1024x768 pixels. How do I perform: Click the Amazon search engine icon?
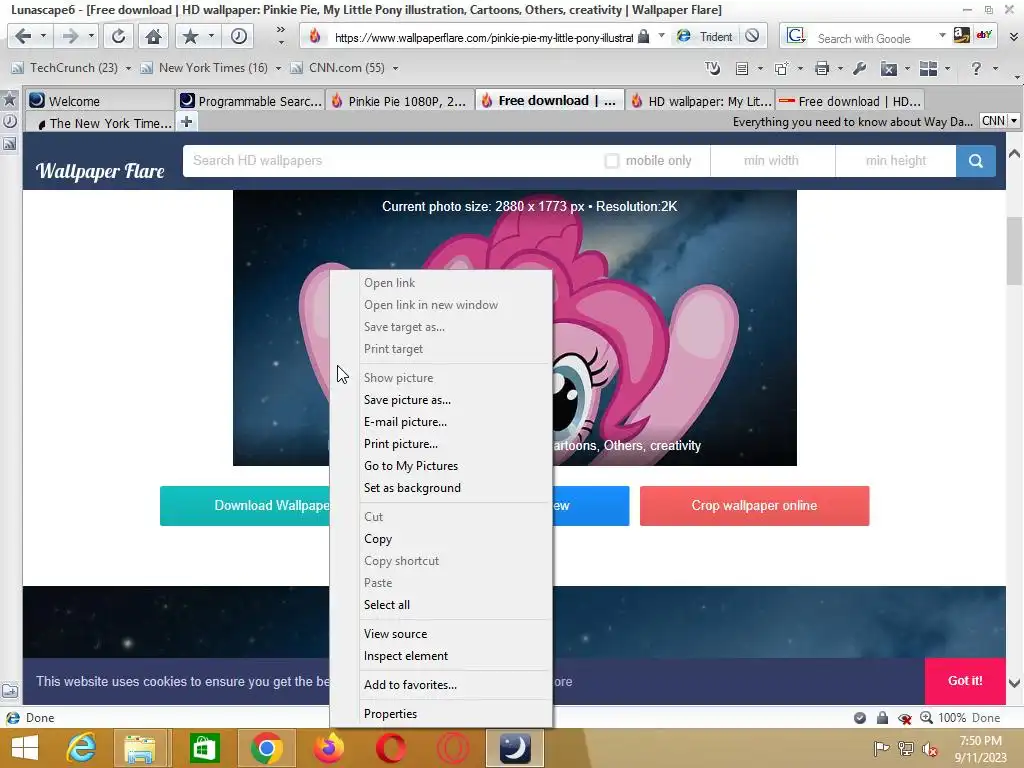click(x=961, y=35)
